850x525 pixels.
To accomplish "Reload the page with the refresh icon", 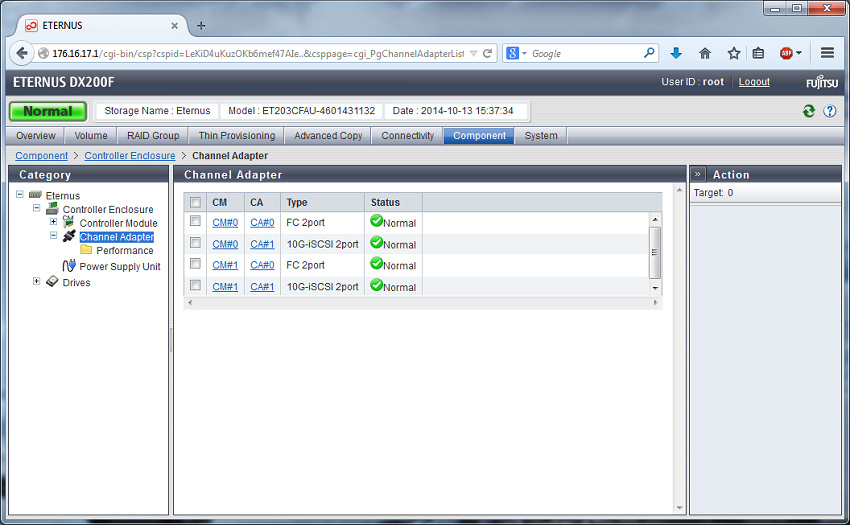I will click(487, 53).
